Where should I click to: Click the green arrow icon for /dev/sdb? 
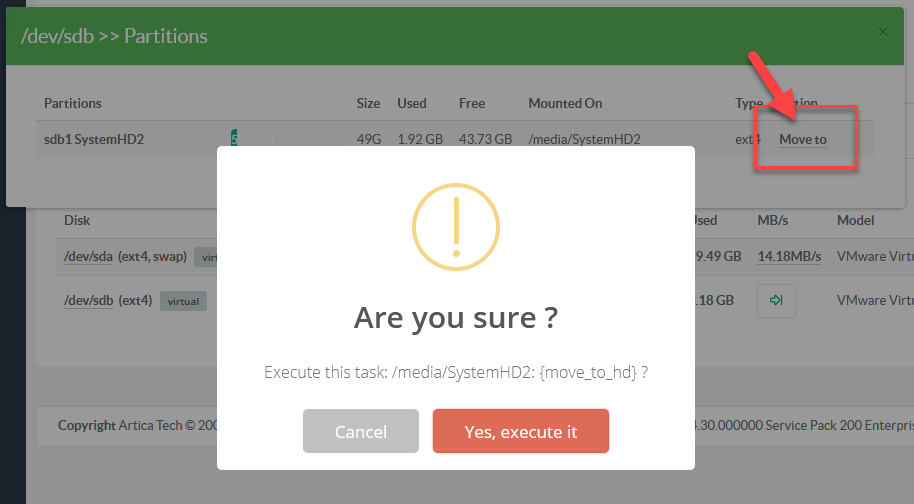(x=776, y=300)
